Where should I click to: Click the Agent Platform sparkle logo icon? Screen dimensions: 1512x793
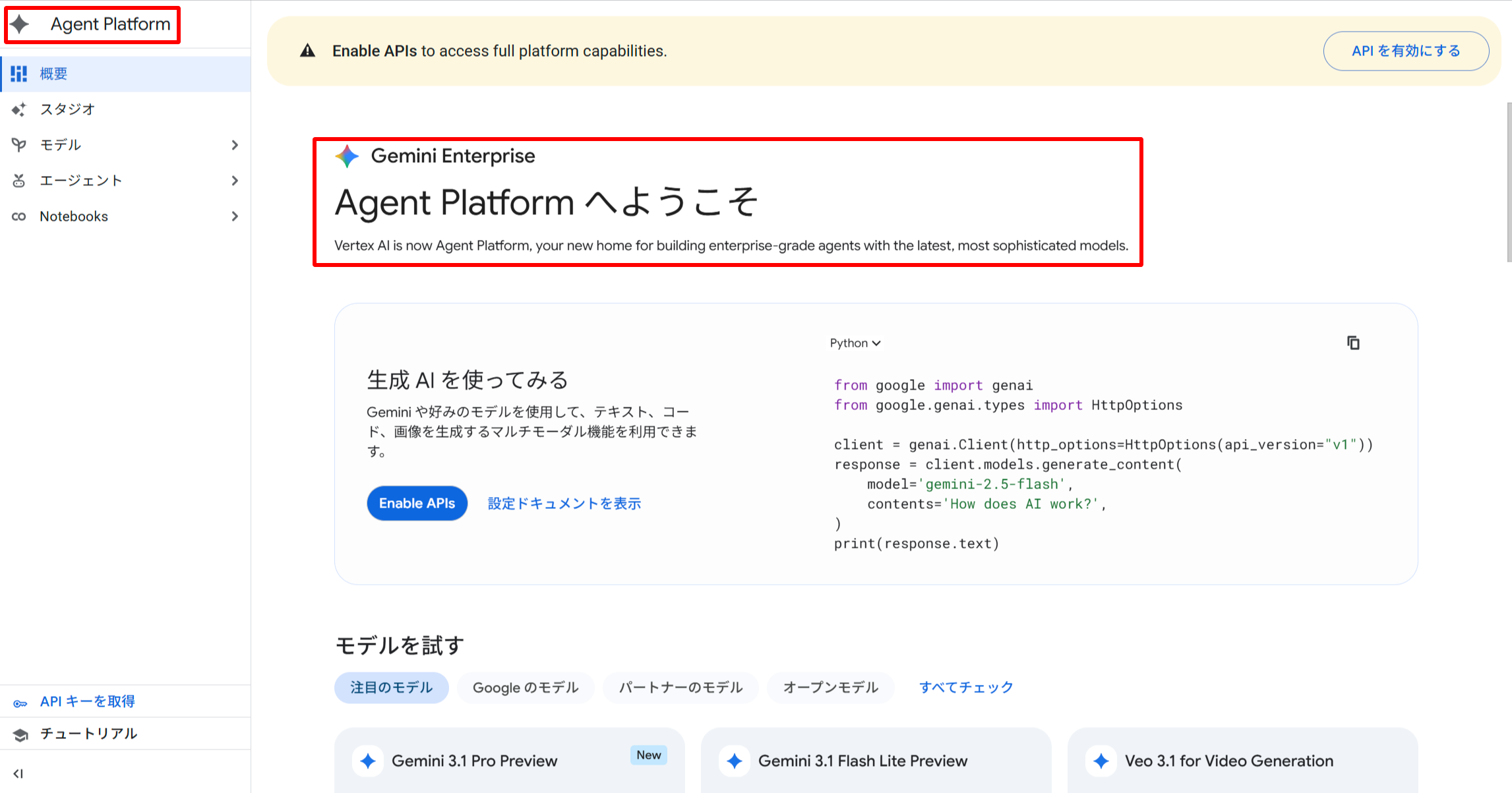(20, 24)
